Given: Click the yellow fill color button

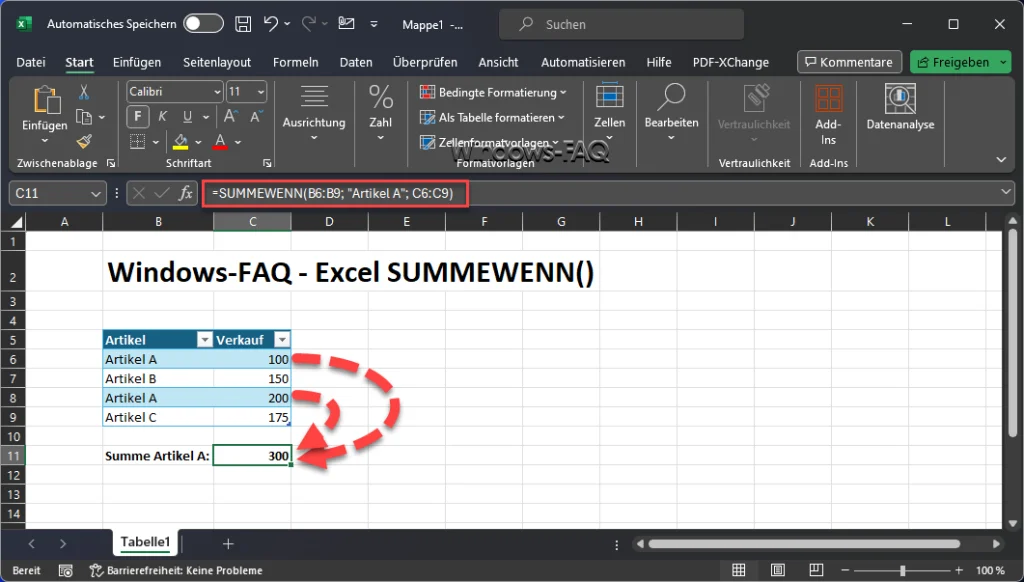Looking at the screenshot, I should pos(181,141).
